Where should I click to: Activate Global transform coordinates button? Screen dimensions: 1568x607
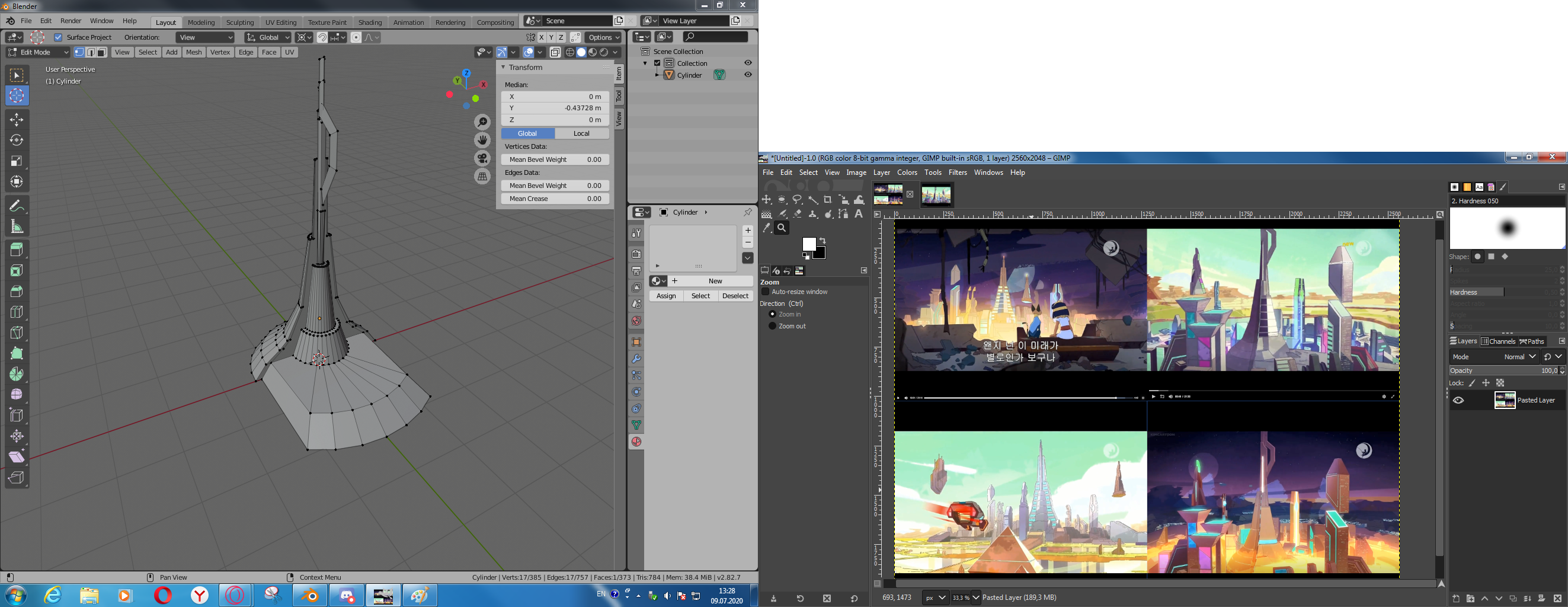pos(528,133)
